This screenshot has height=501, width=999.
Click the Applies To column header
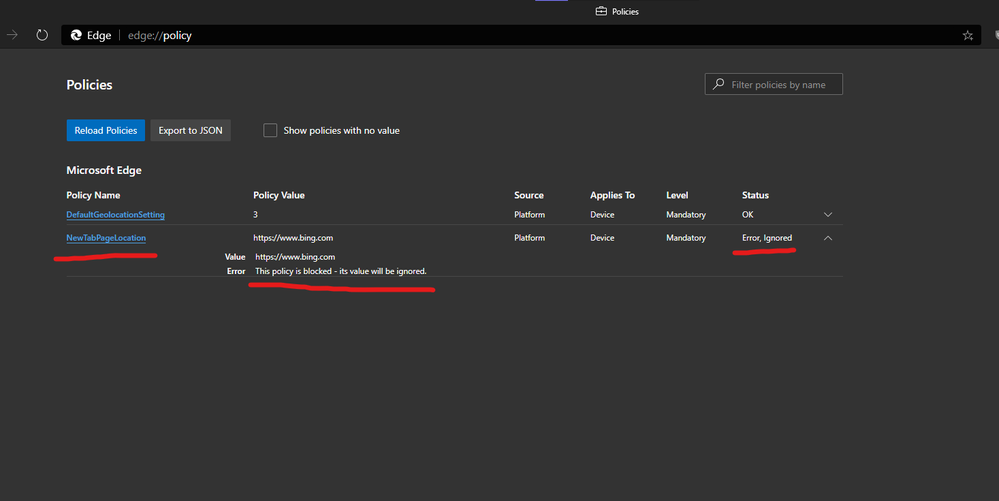pyautogui.click(x=612, y=195)
